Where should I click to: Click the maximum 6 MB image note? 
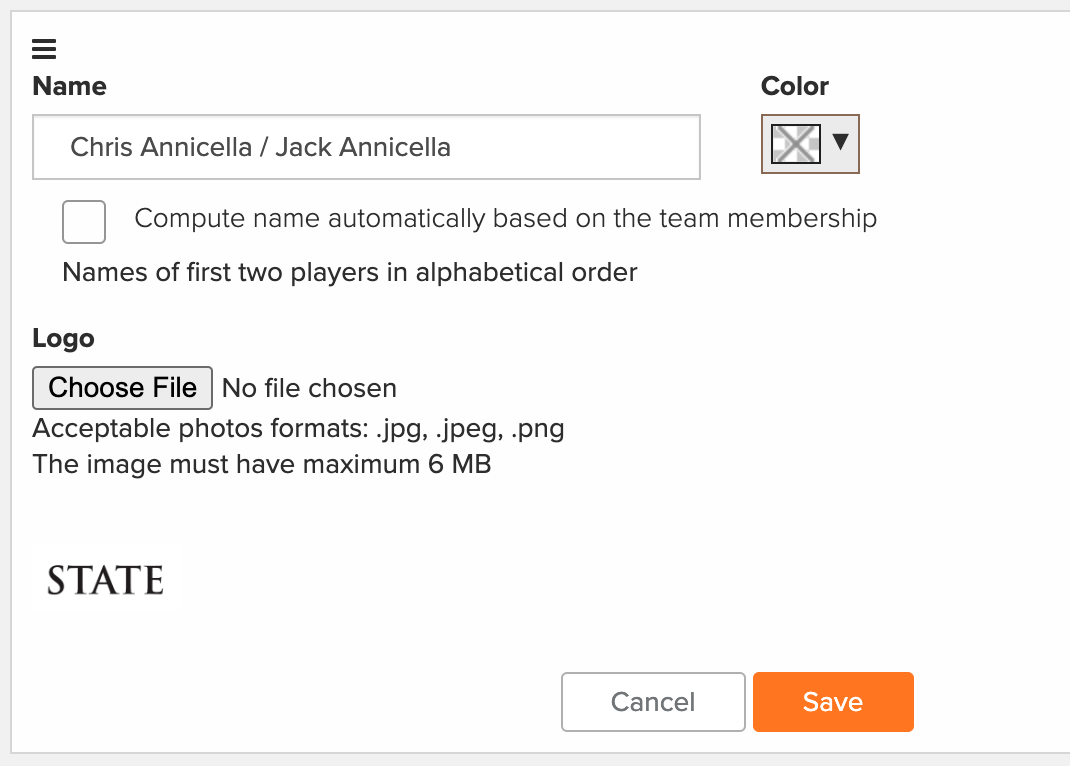tap(262, 465)
